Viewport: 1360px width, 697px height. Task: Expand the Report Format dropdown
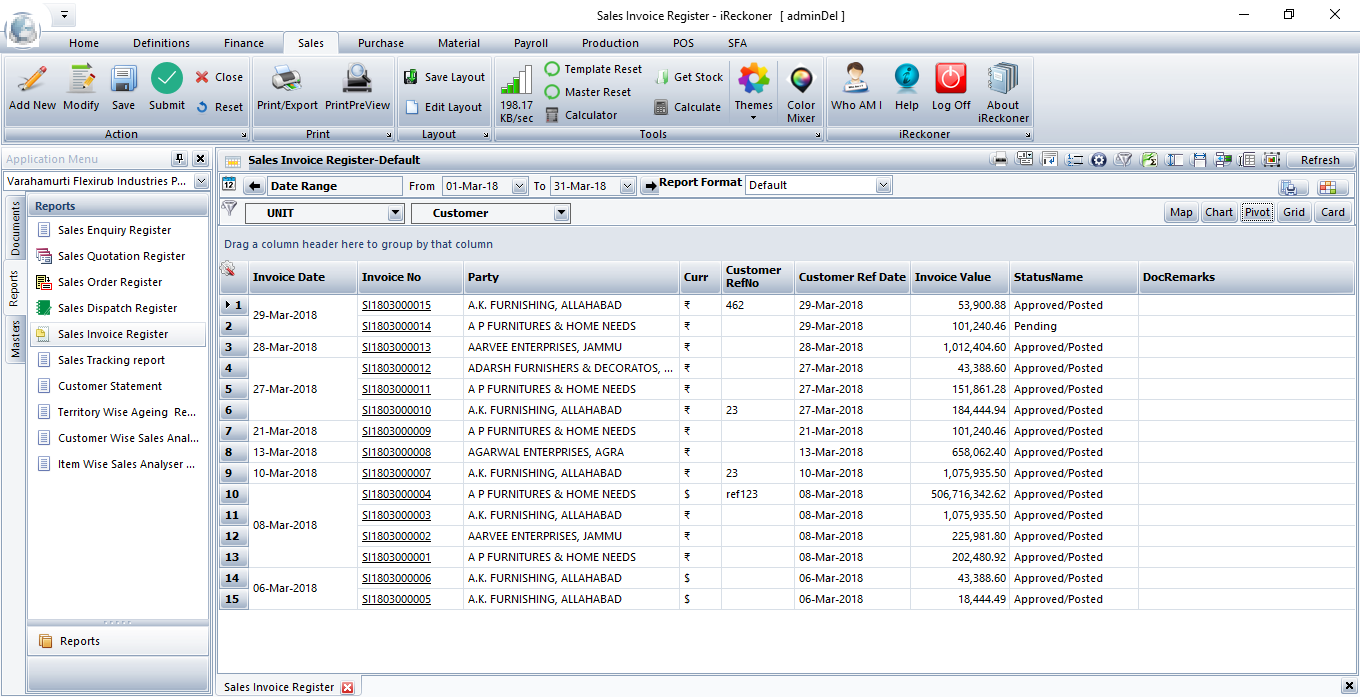(883, 185)
